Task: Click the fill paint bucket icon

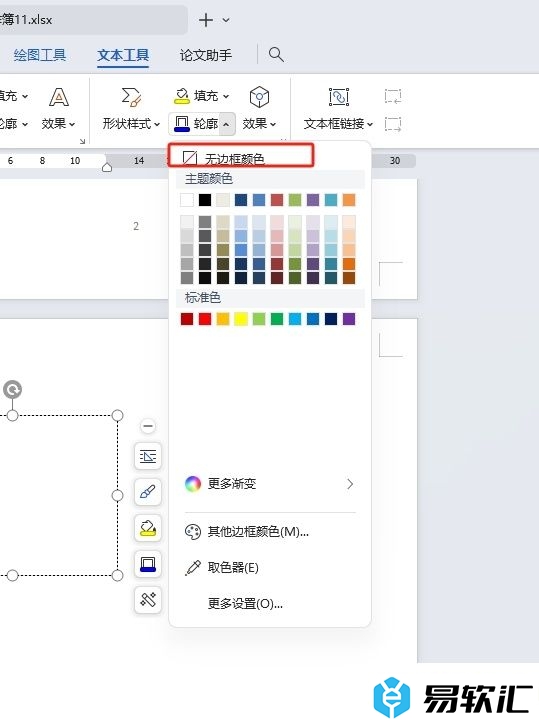Action: click(x=182, y=96)
